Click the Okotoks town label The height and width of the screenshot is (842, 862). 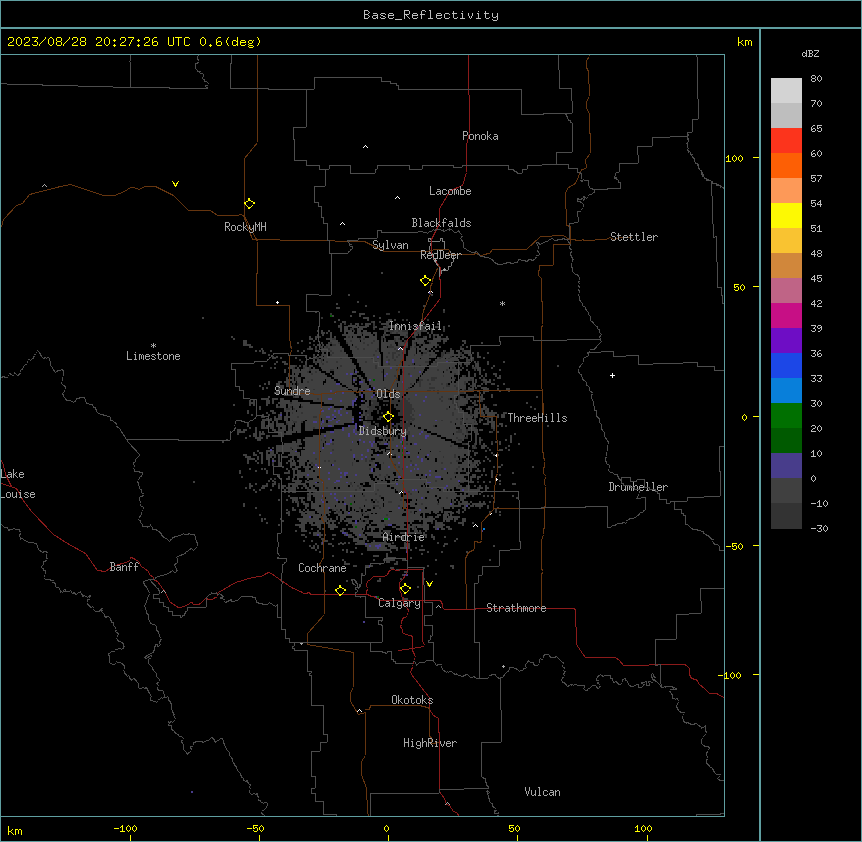coord(412,700)
